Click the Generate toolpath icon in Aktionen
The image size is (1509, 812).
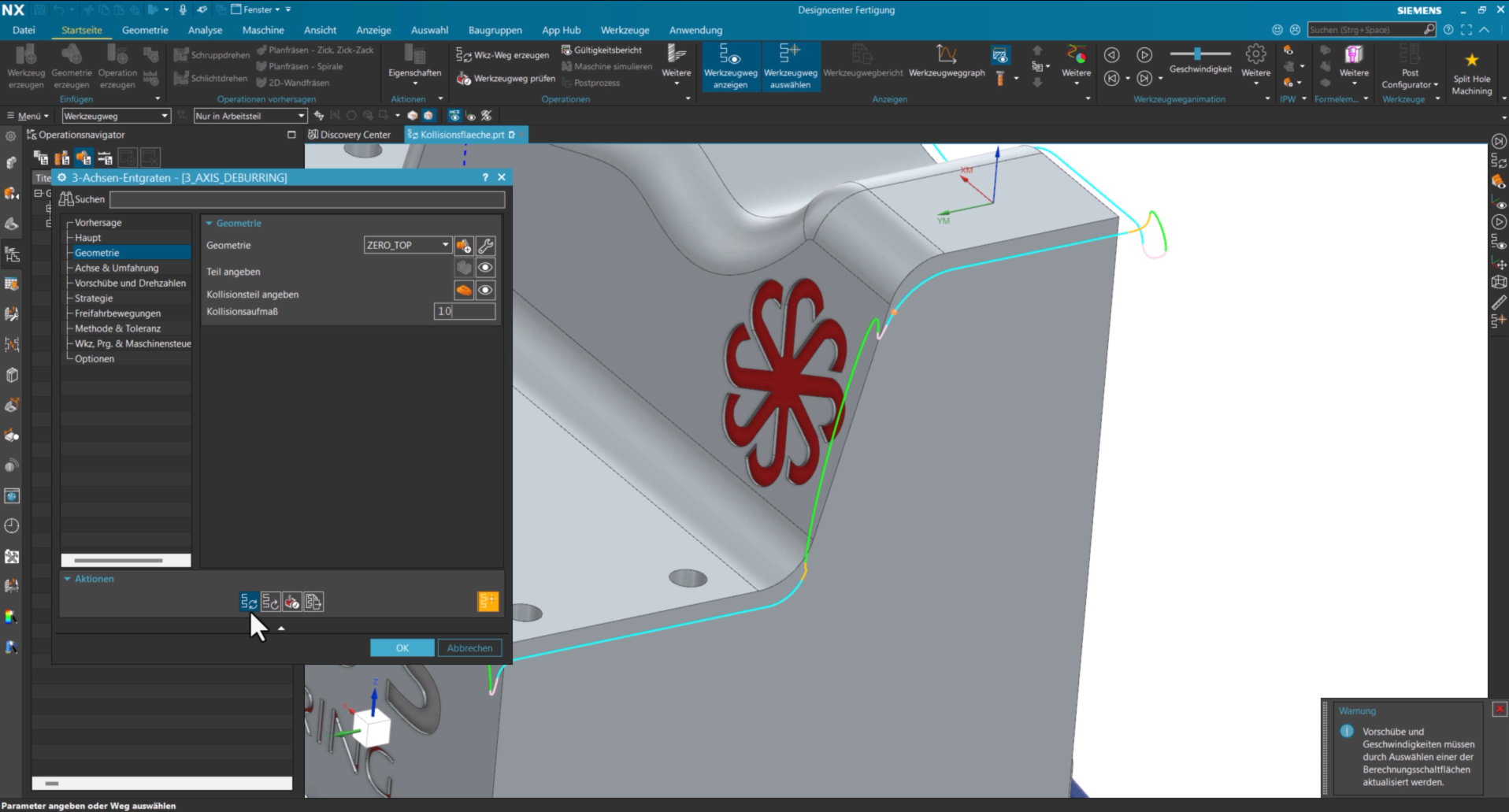tap(249, 602)
